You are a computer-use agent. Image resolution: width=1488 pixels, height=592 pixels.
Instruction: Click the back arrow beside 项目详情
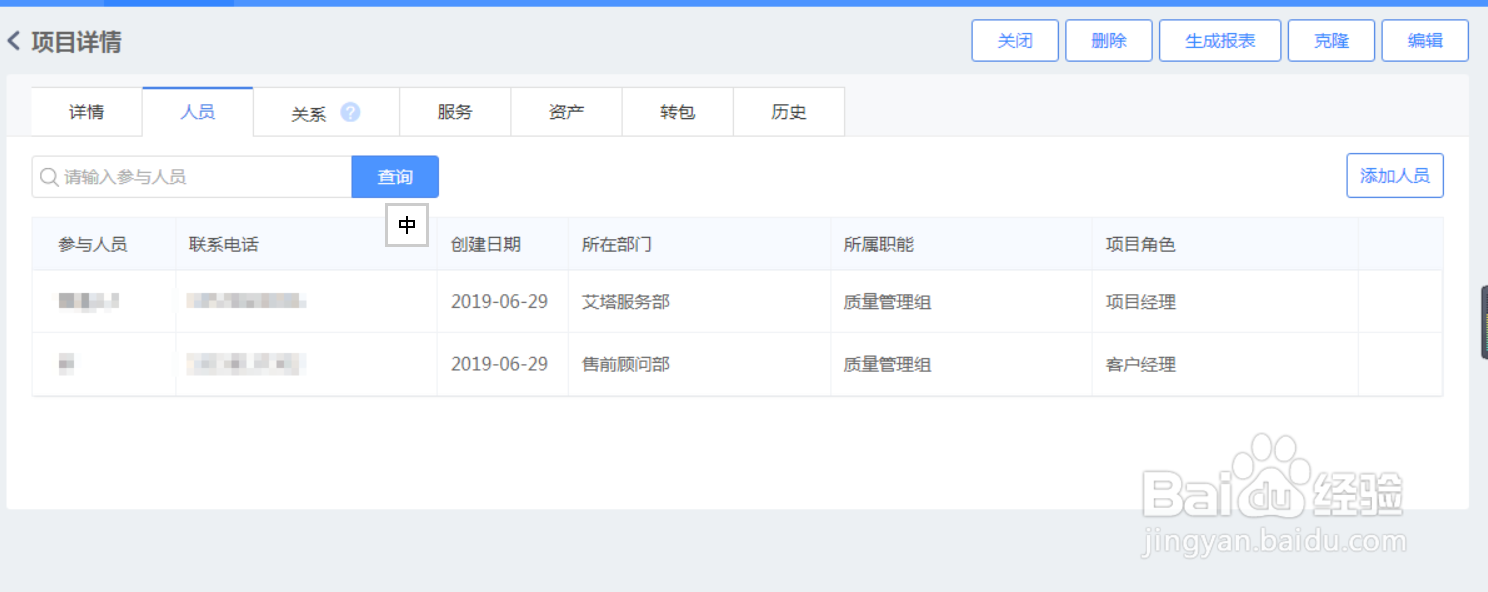pyautogui.click(x=14, y=41)
